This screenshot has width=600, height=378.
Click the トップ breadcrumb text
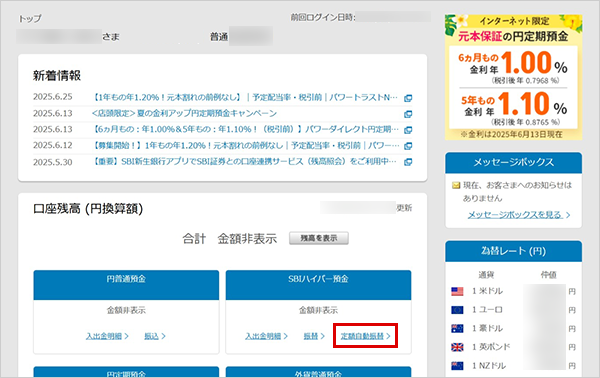tap(30, 18)
